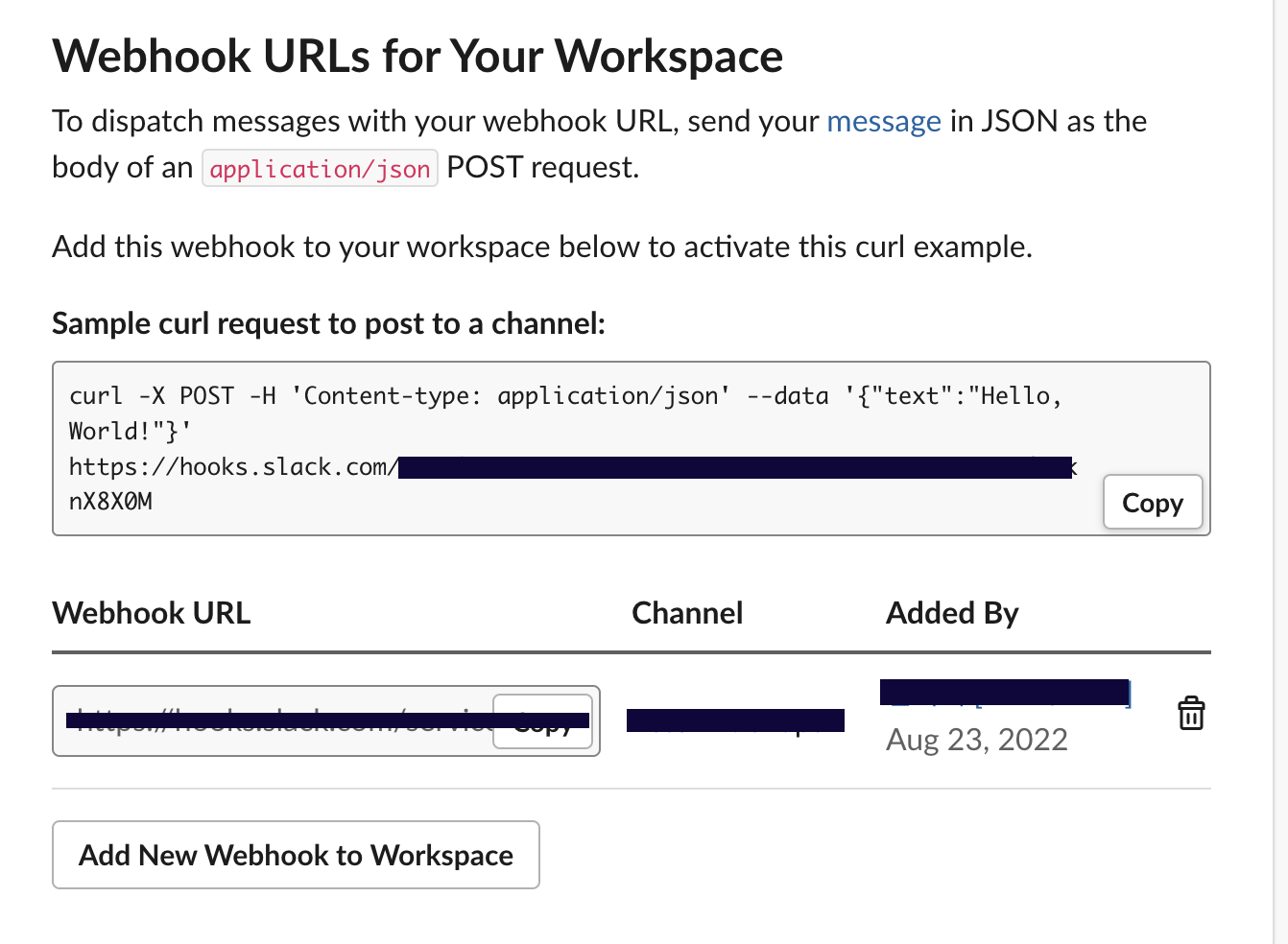Copy the sample curl request

[1153, 502]
